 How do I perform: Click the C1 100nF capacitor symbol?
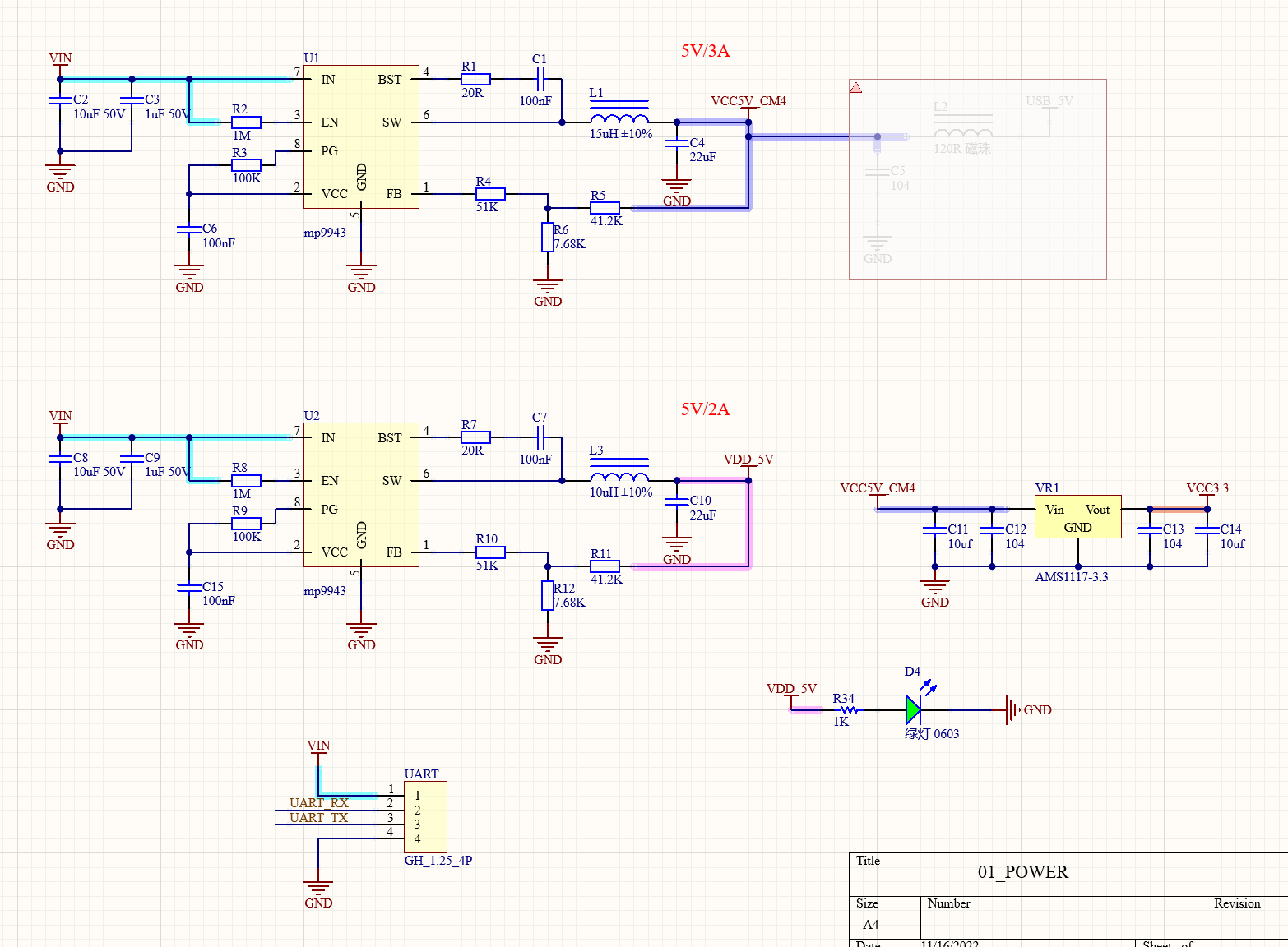[x=540, y=79]
